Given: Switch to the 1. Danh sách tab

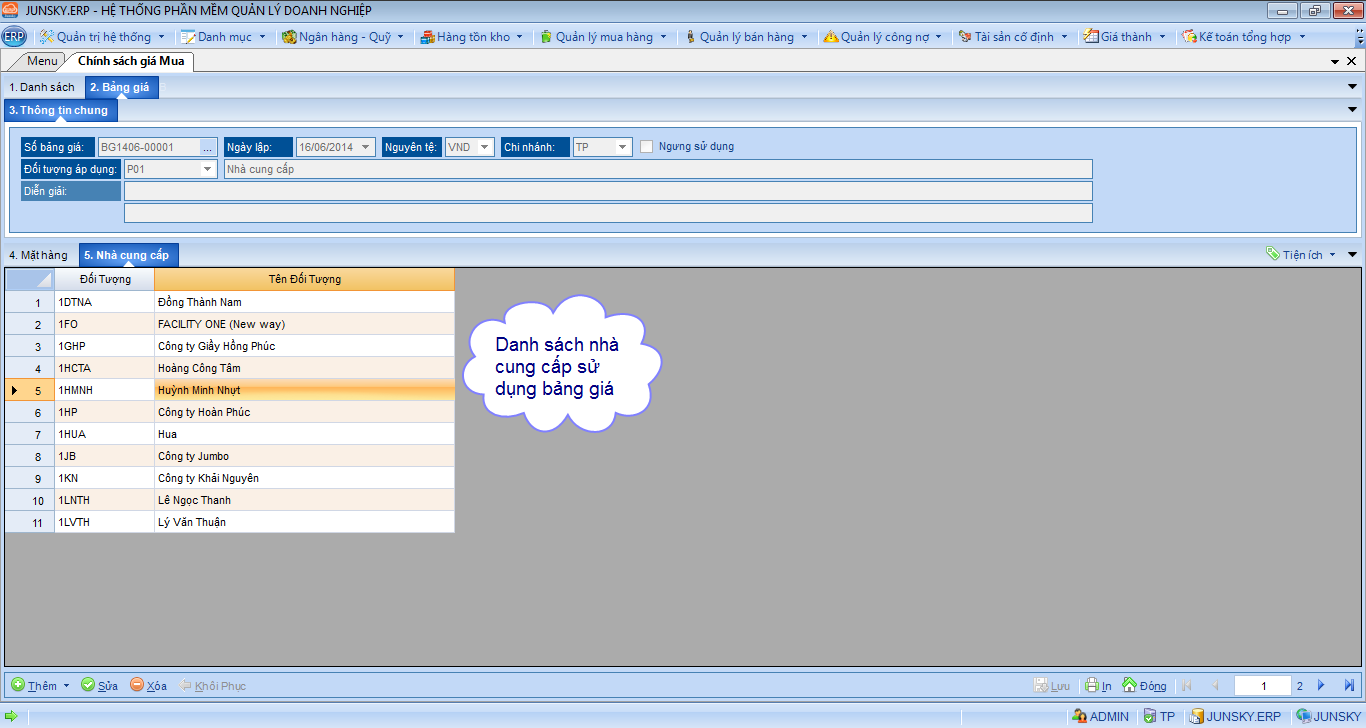Looking at the screenshot, I should pos(42,87).
